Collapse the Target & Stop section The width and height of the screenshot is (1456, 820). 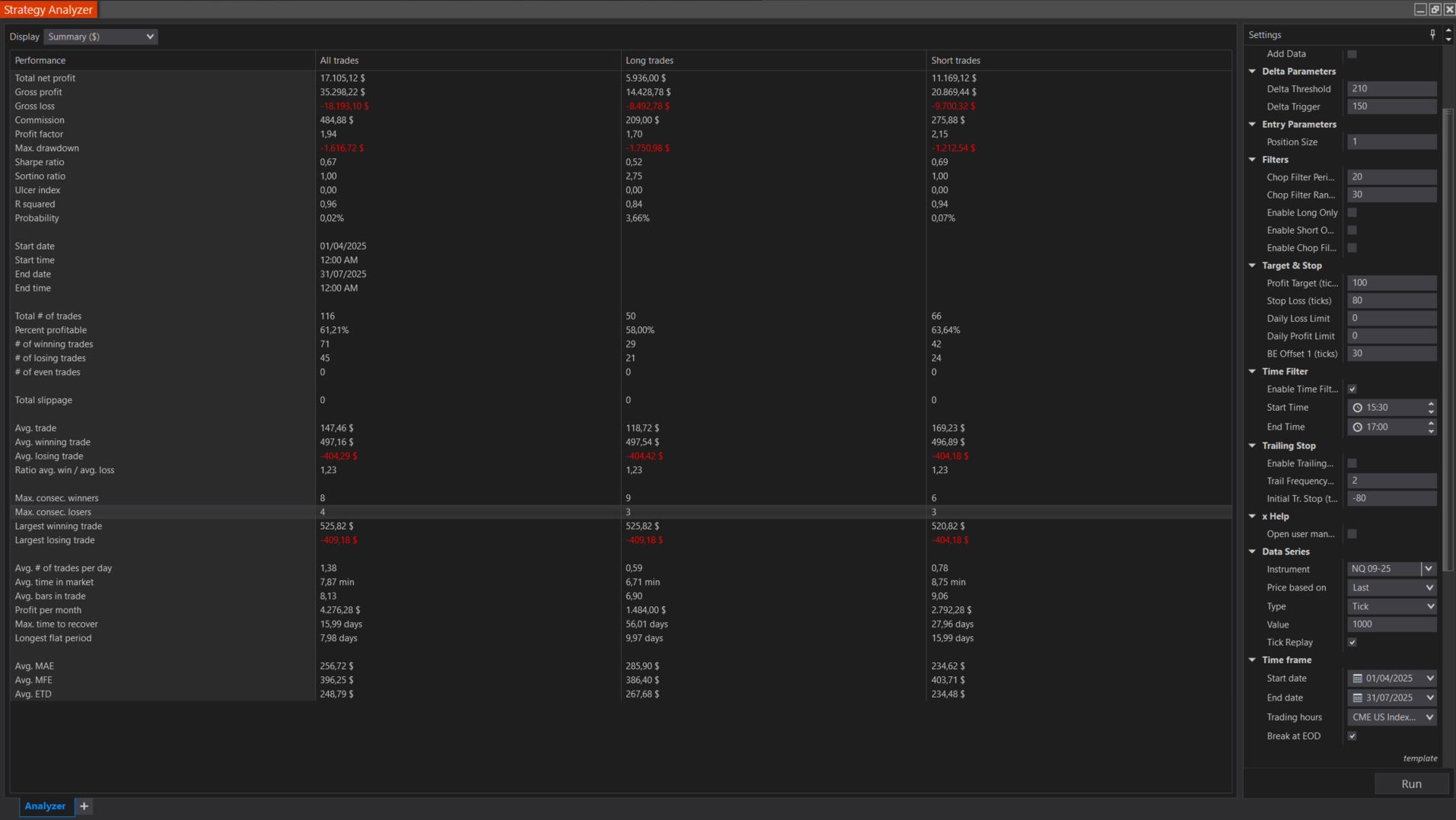(x=1252, y=265)
